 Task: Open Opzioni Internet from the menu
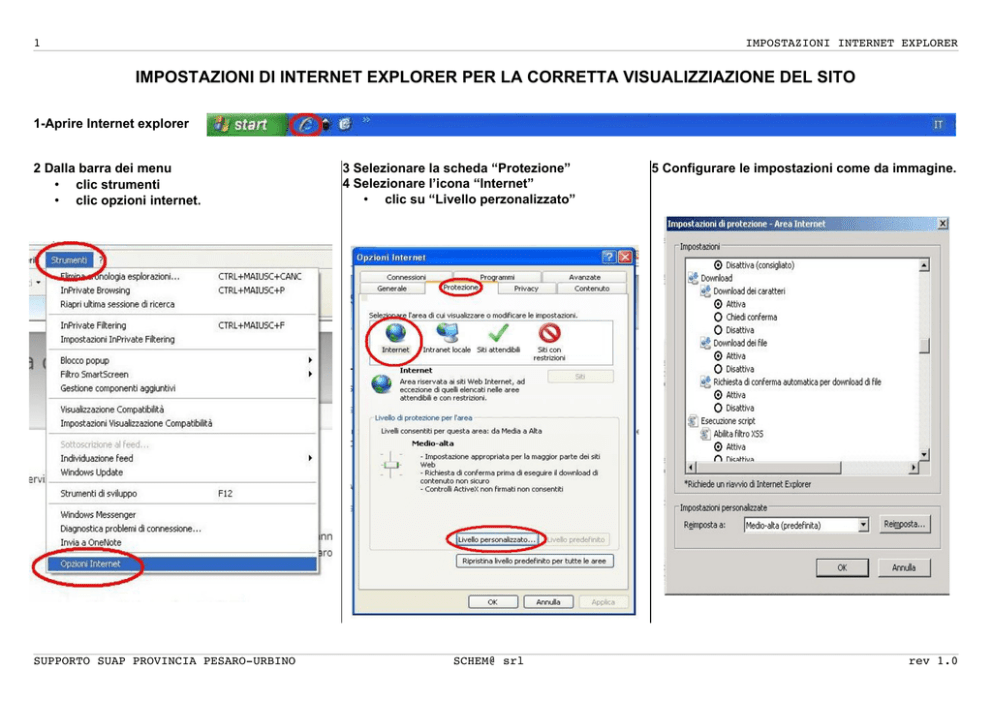click(182, 564)
